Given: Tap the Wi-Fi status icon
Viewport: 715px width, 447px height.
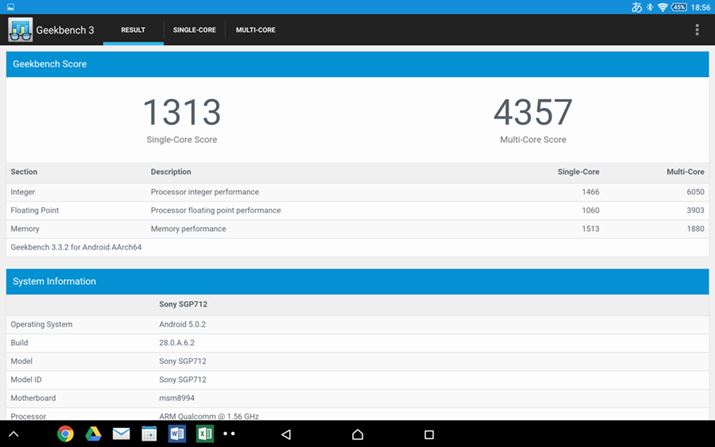Looking at the screenshot, I should pos(662,7).
